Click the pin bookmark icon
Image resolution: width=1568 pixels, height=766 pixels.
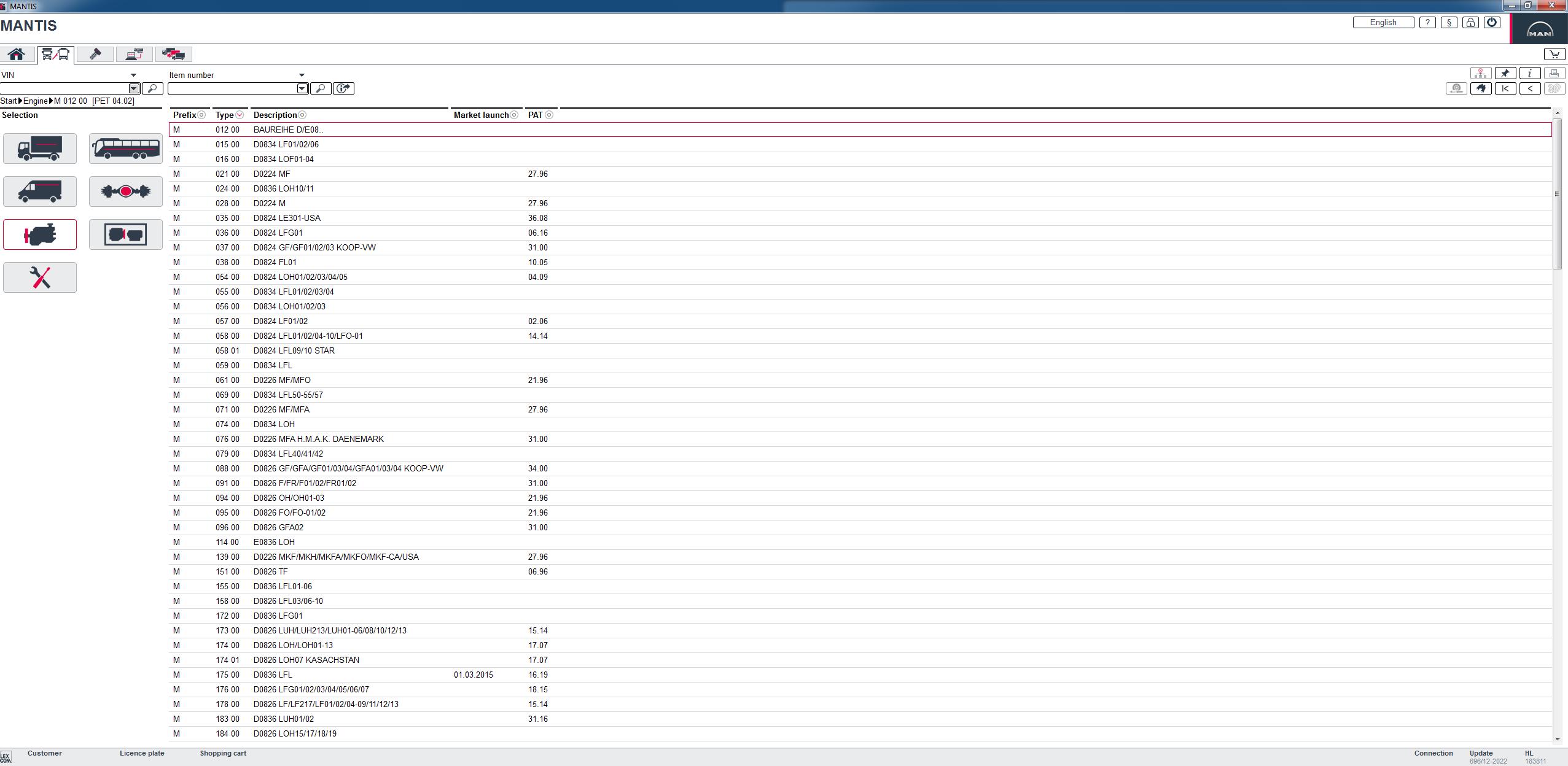1505,73
